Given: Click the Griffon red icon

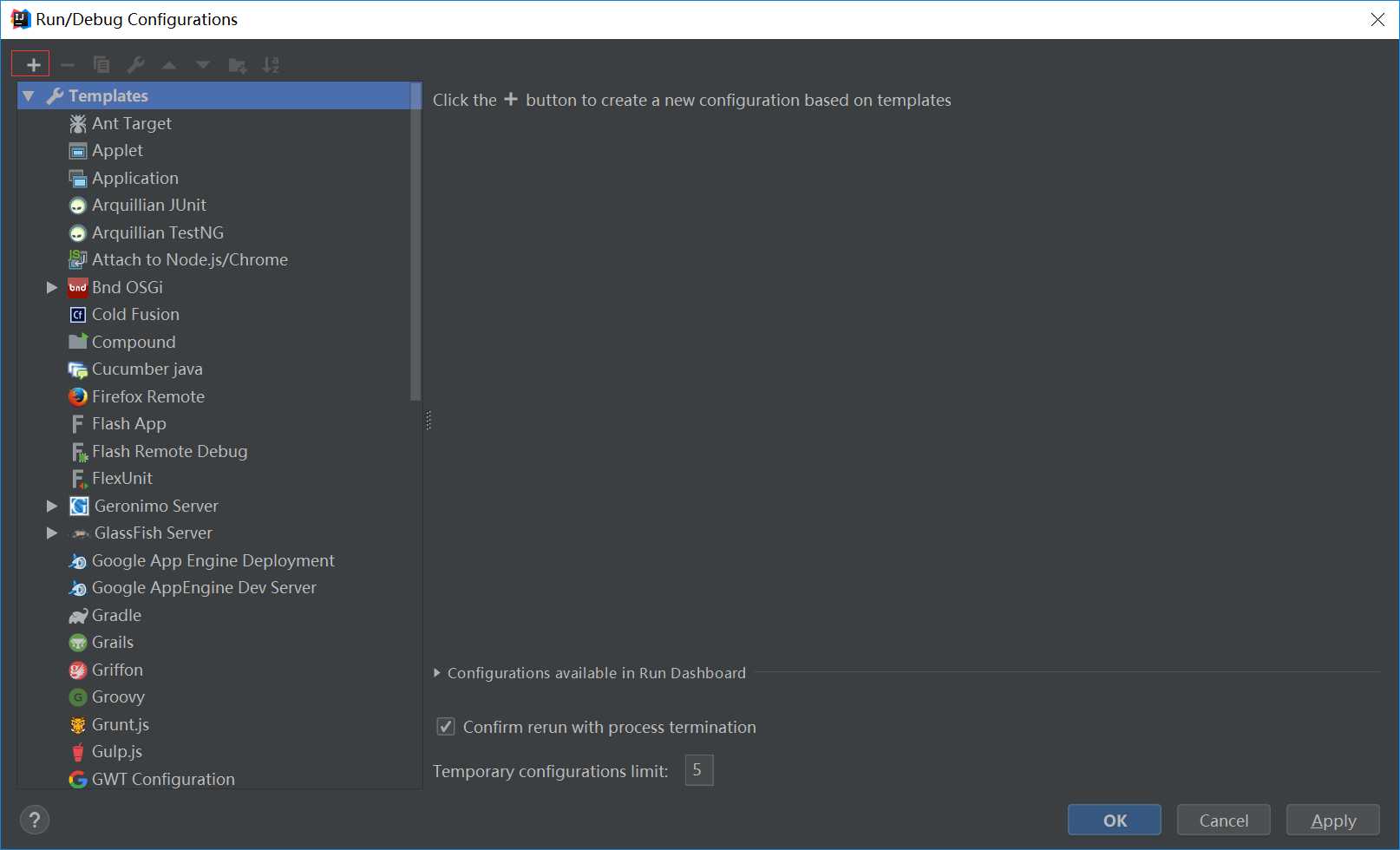Looking at the screenshot, I should (78, 670).
